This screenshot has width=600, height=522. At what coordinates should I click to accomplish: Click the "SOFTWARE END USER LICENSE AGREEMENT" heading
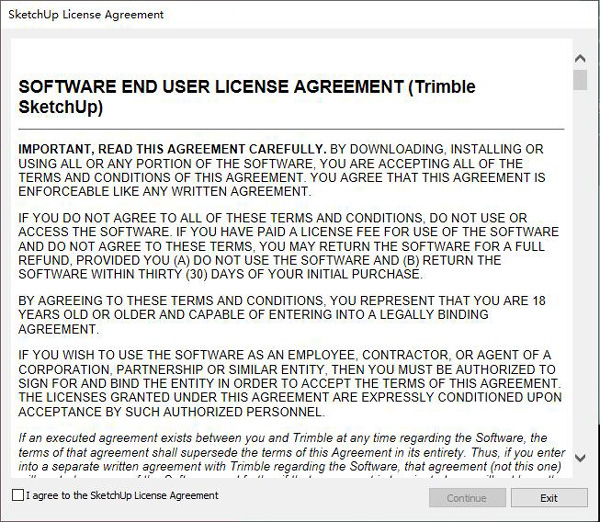click(x=210, y=86)
